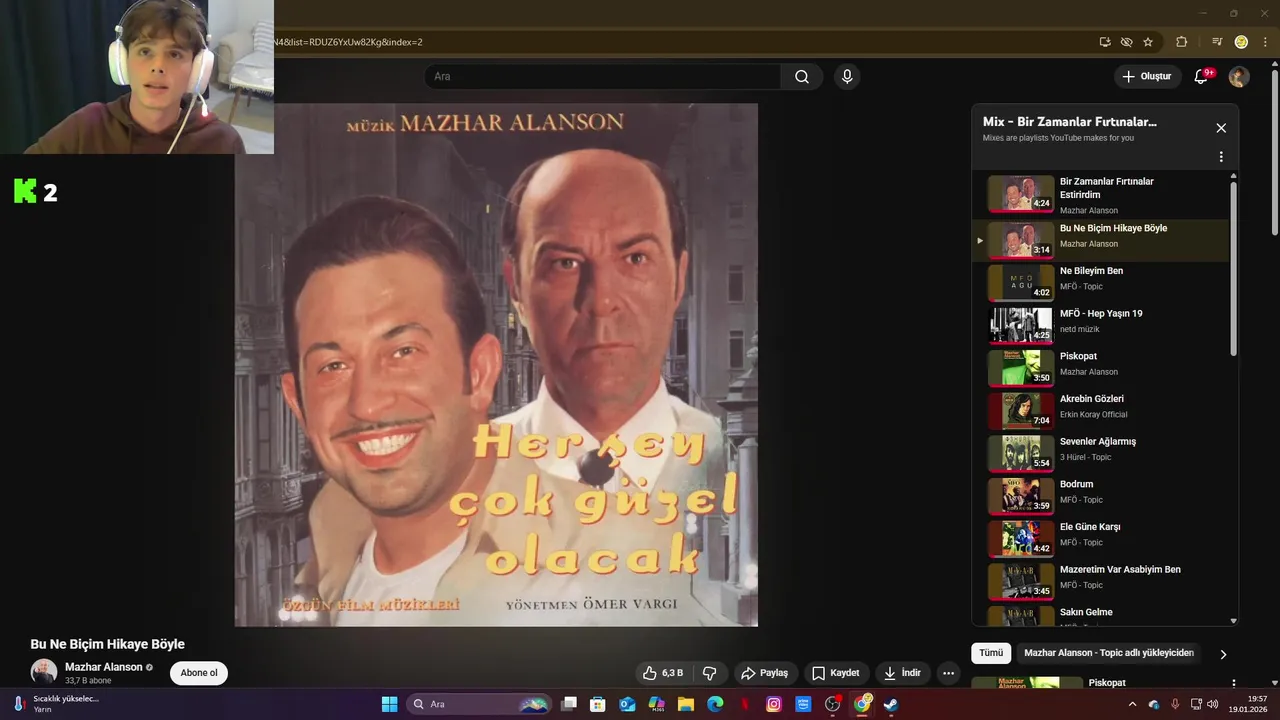Screen dimensions: 1280x720
Task: Open the browser extensions puzzle icon
Action: (x=1181, y=42)
